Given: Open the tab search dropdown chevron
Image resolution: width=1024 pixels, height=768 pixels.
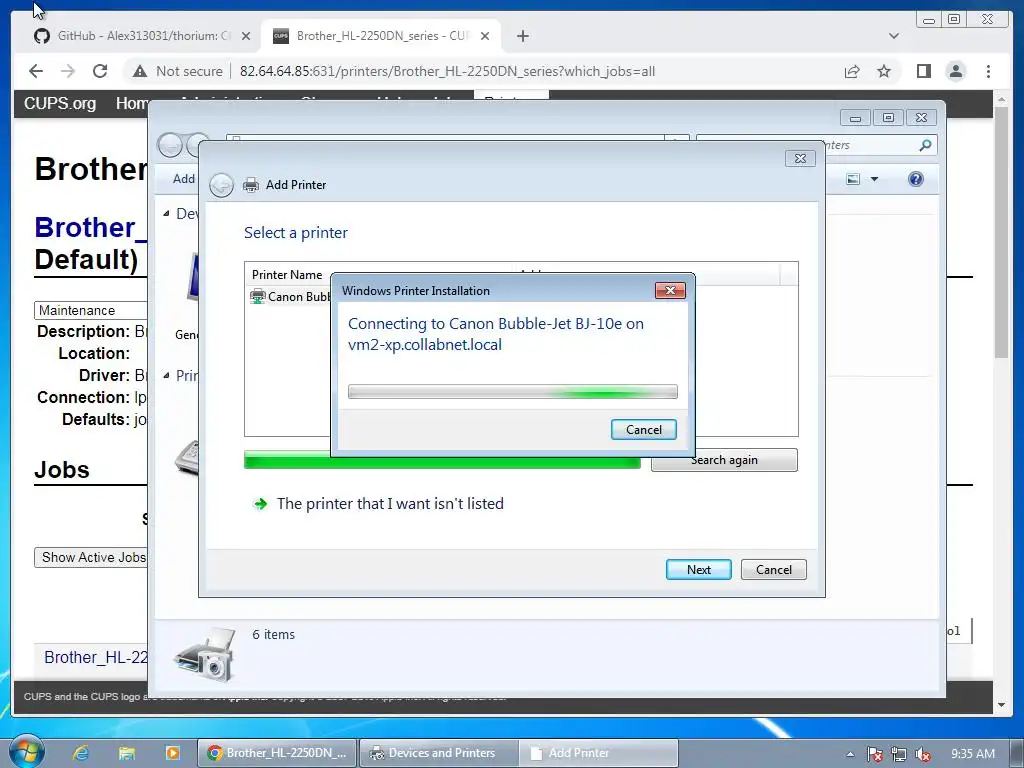Looking at the screenshot, I should 894,36.
